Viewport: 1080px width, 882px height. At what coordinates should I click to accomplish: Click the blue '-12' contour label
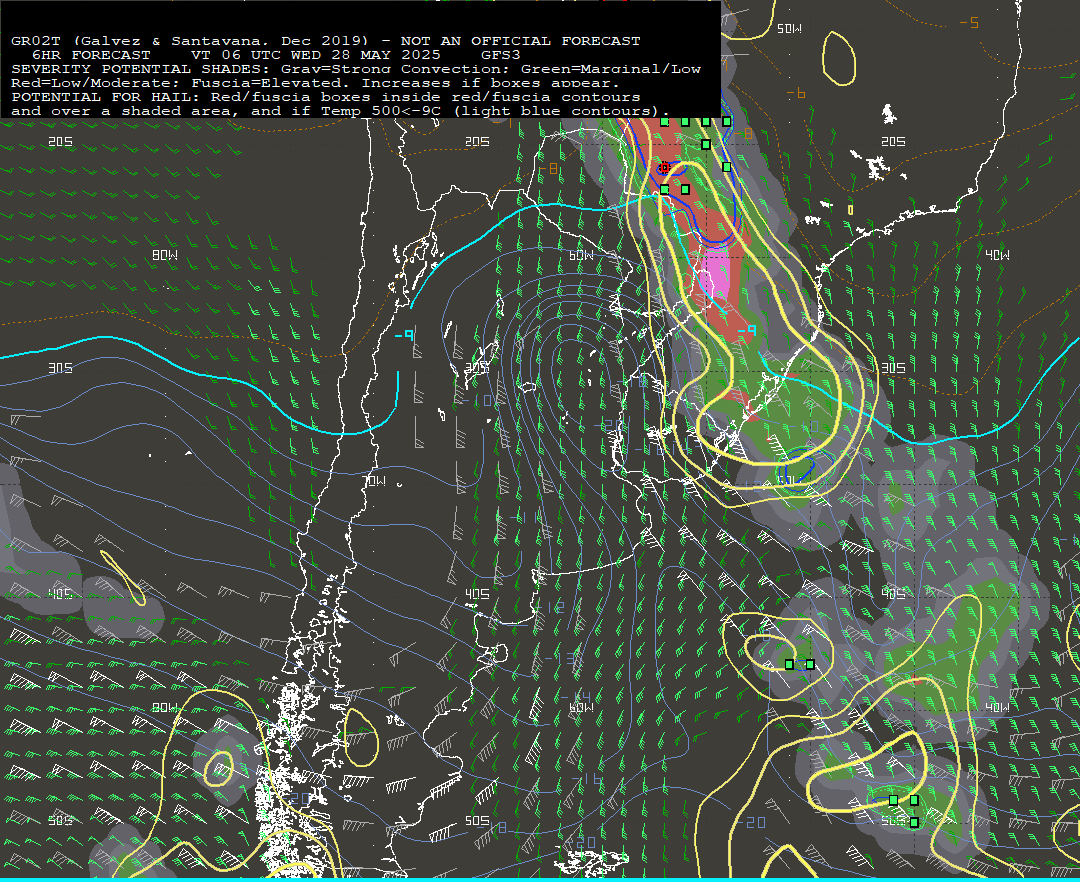[x=550, y=607]
